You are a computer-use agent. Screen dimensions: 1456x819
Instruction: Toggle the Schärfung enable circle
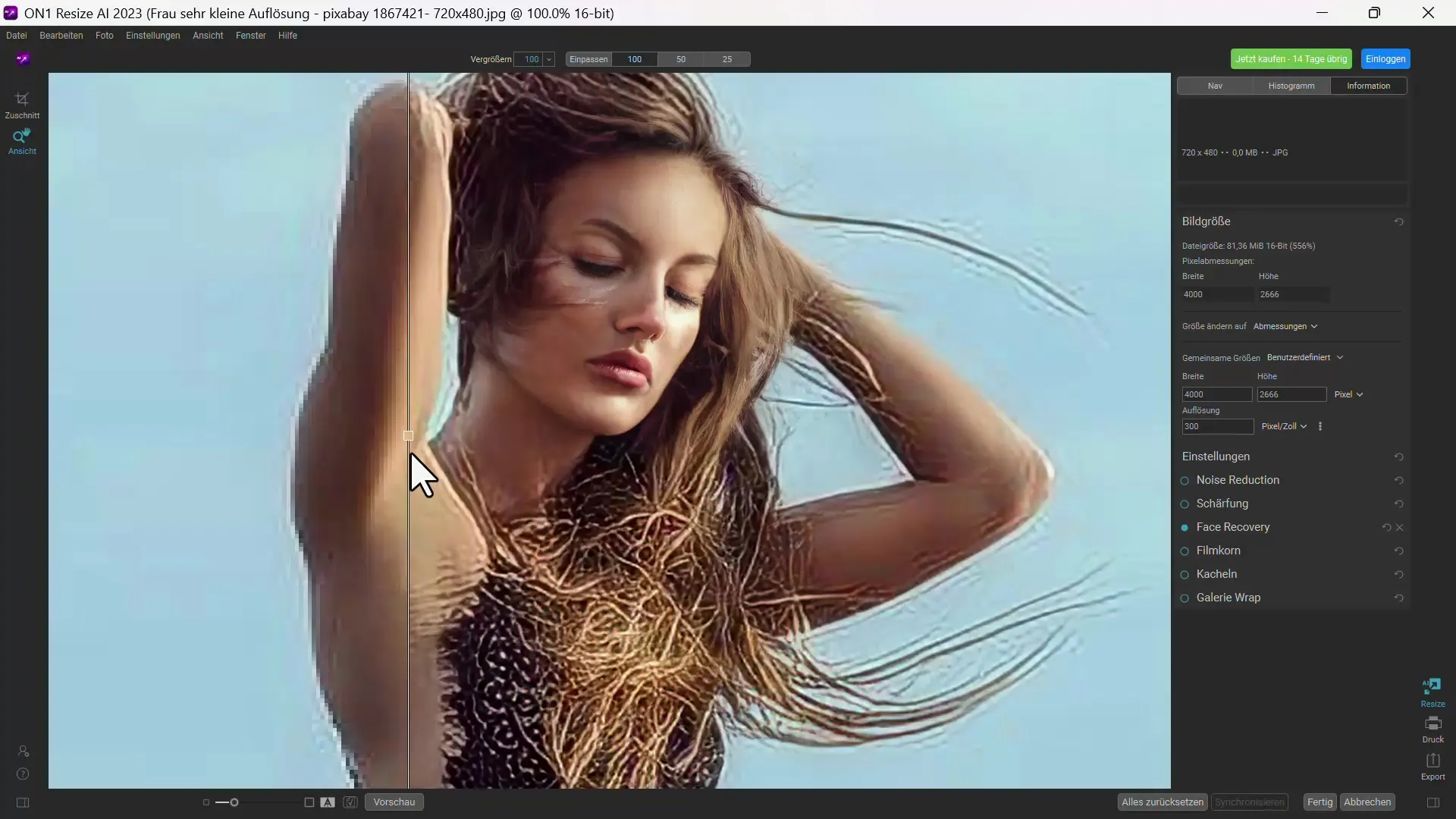[x=1185, y=503]
